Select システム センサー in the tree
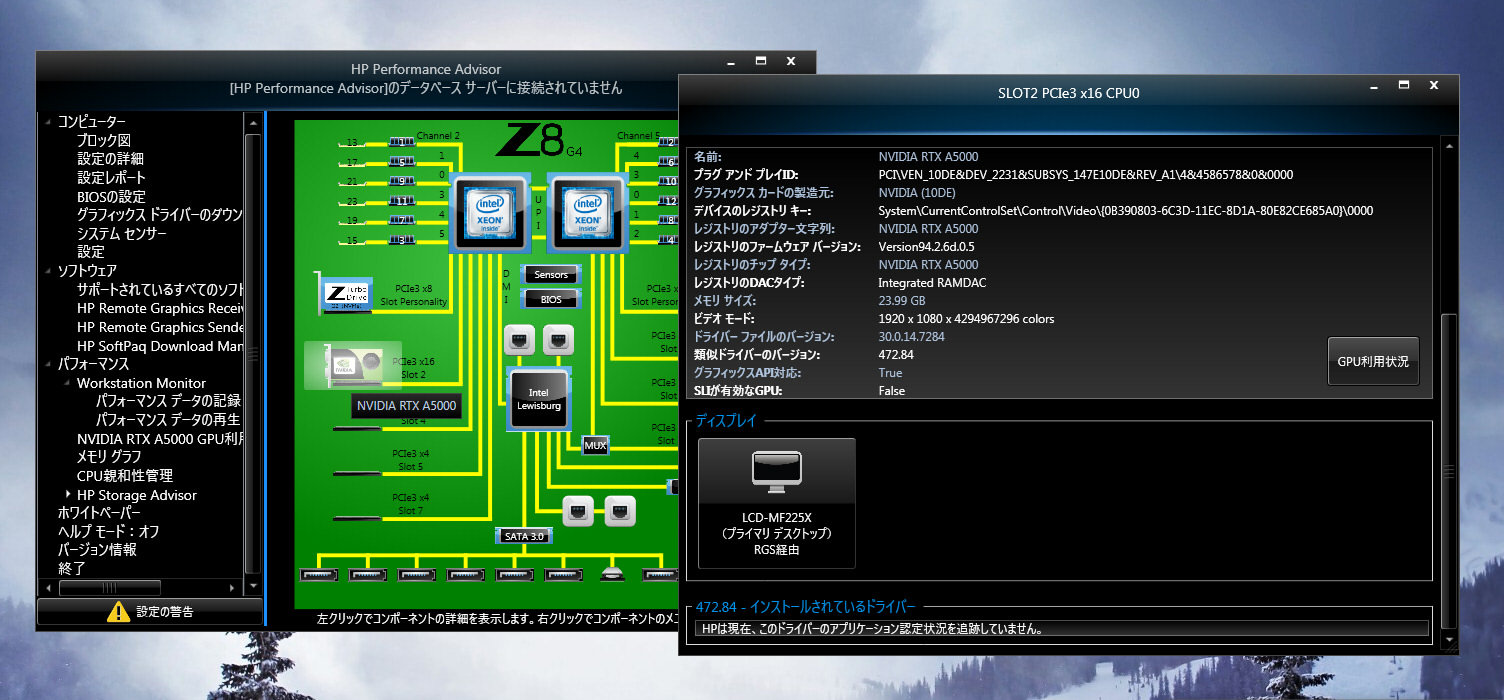 click(122, 234)
